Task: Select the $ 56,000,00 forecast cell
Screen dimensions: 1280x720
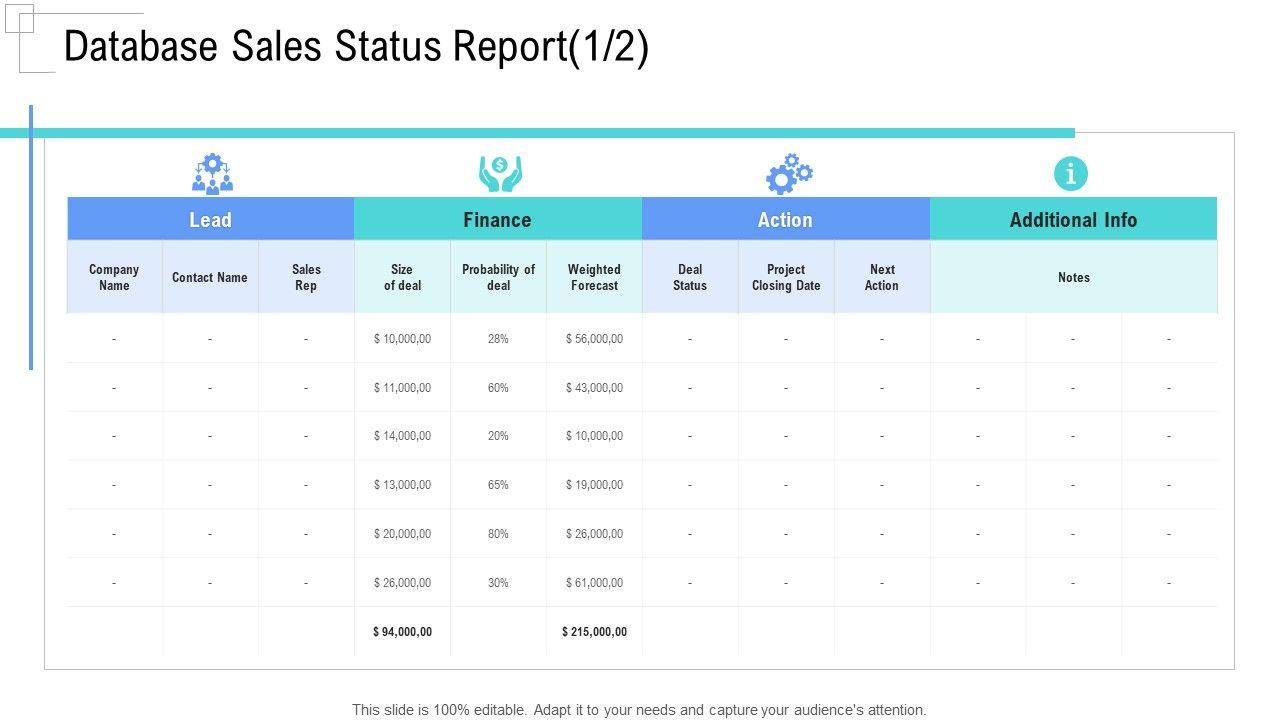Action: [594, 339]
